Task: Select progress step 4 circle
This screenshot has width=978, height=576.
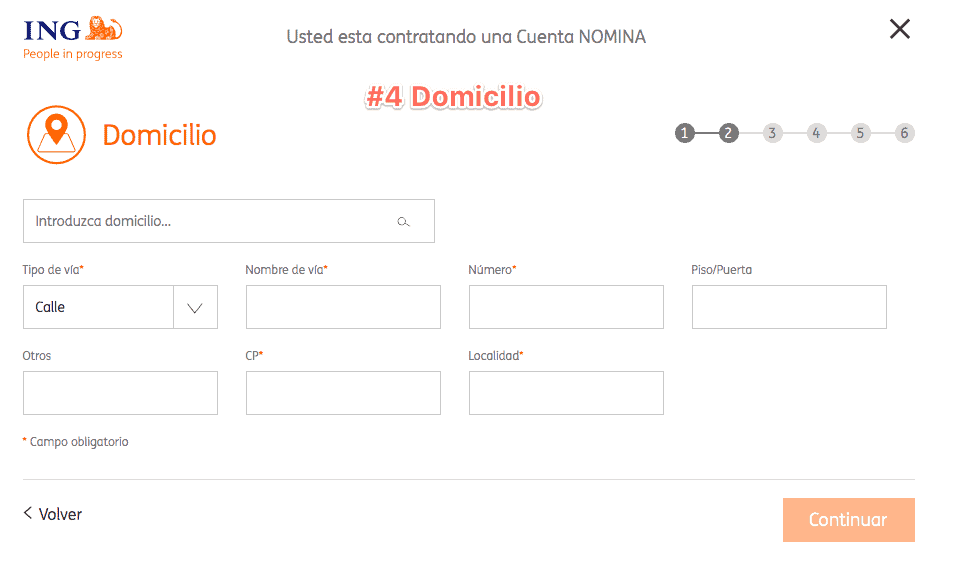Action: pos(816,133)
